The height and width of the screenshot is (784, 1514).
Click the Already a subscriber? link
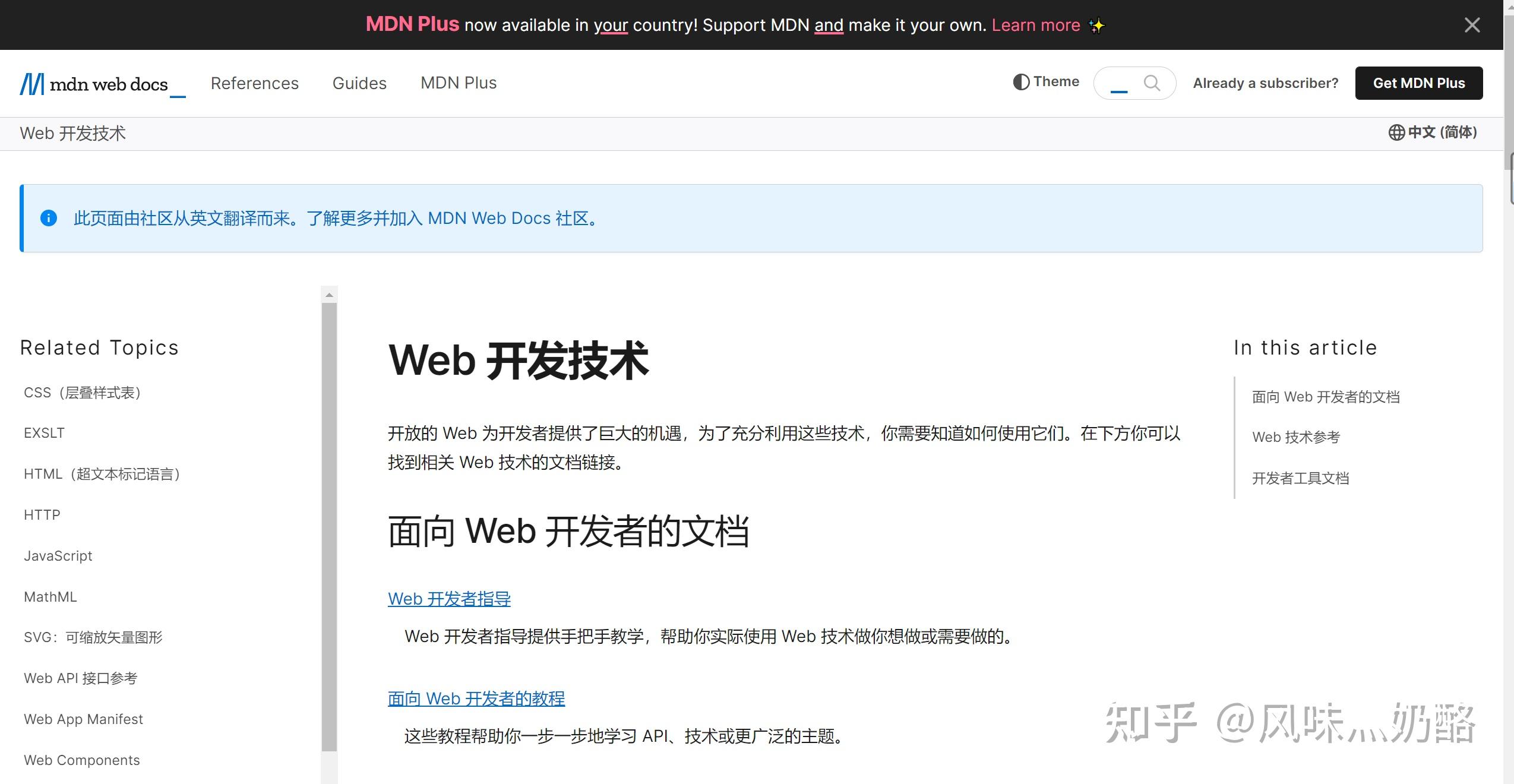coord(1266,83)
